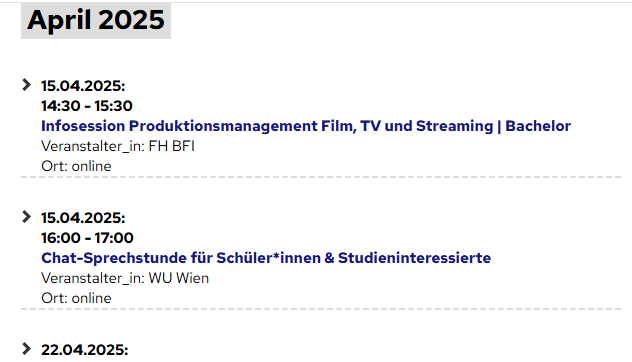Click the Ort: online line under FH BFI
632x362 pixels.
pyautogui.click(x=76, y=166)
